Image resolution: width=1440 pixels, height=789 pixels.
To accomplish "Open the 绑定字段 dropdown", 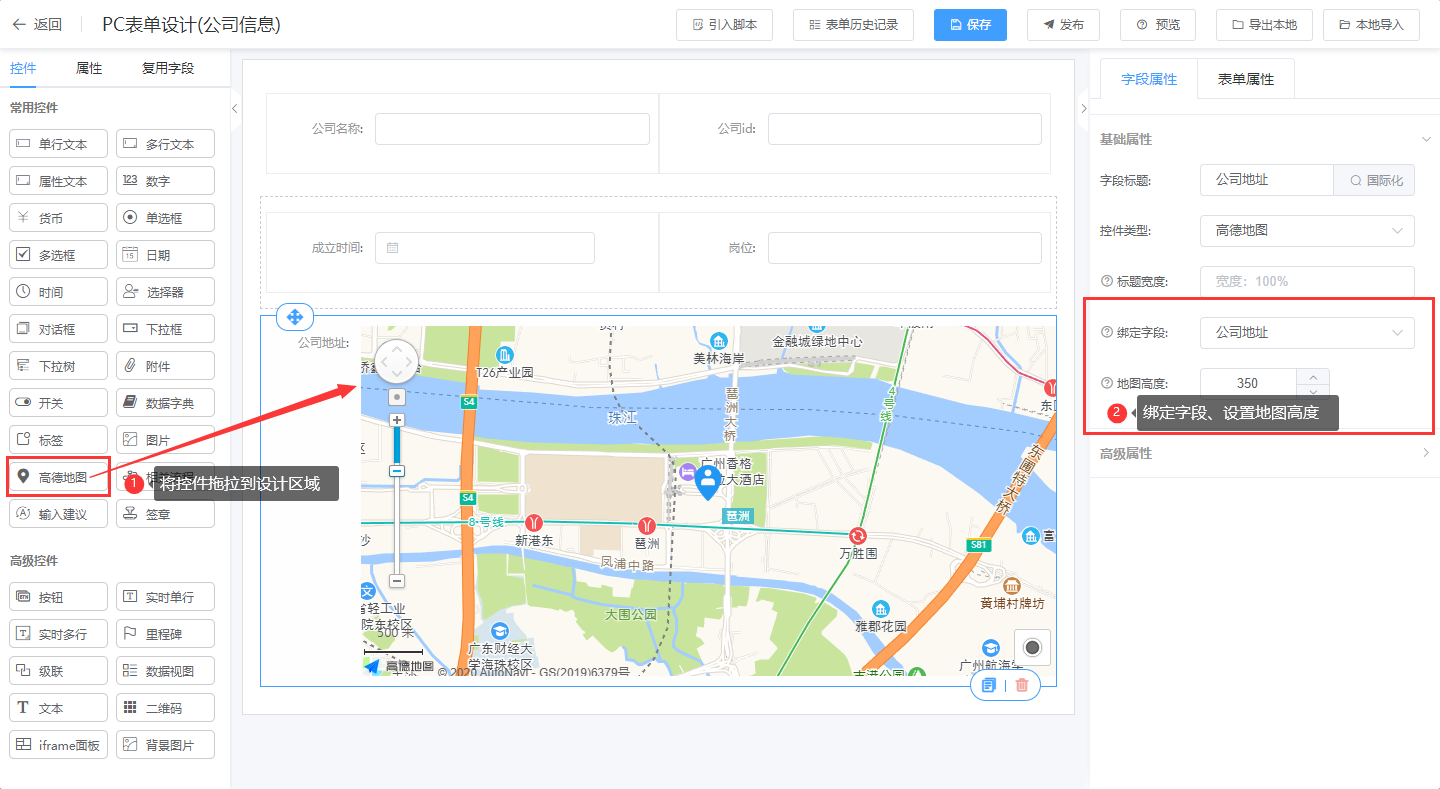I will (1306, 333).
